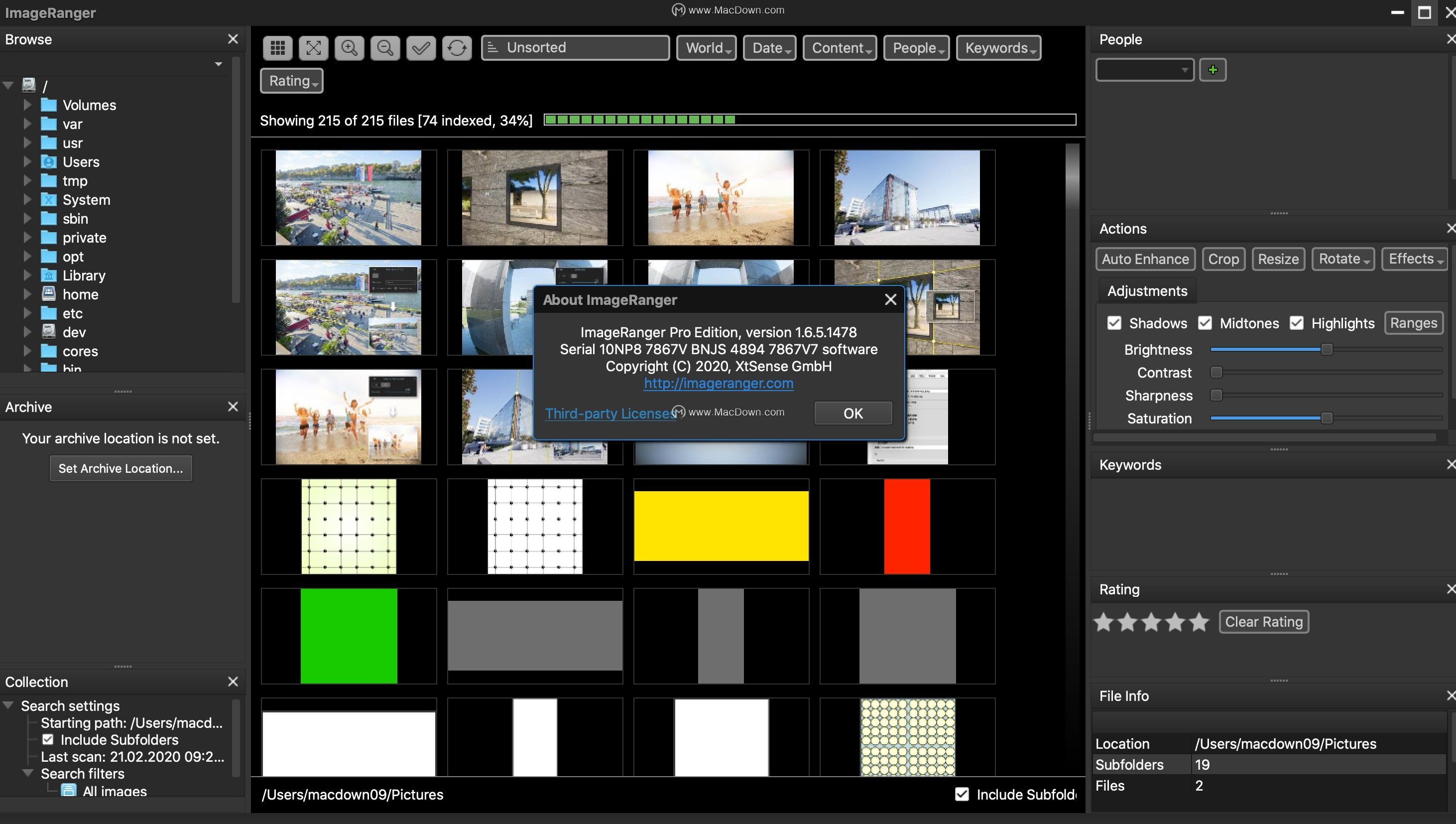This screenshot has height=824, width=1456.
Task: Open the People filter menu
Action: (x=916, y=47)
